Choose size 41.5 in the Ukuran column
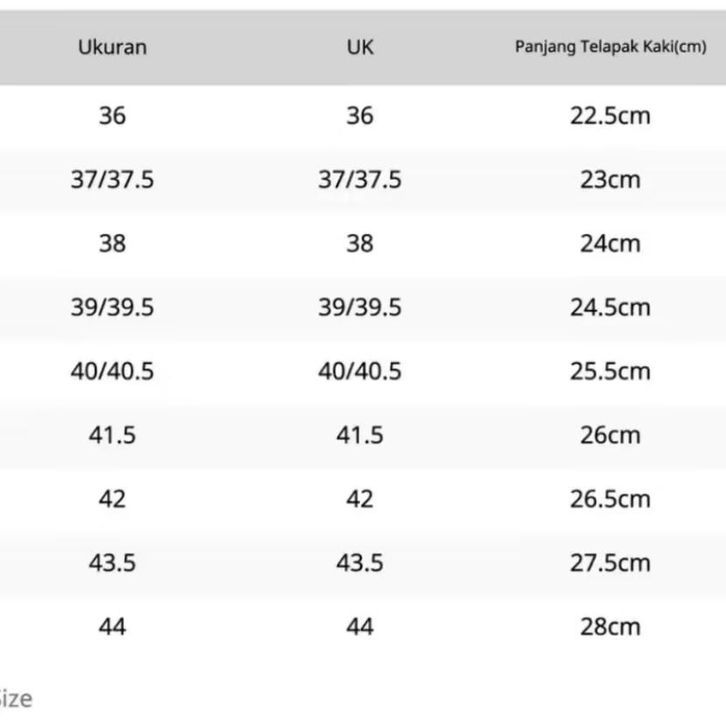726x726 pixels. (x=112, y=435)
